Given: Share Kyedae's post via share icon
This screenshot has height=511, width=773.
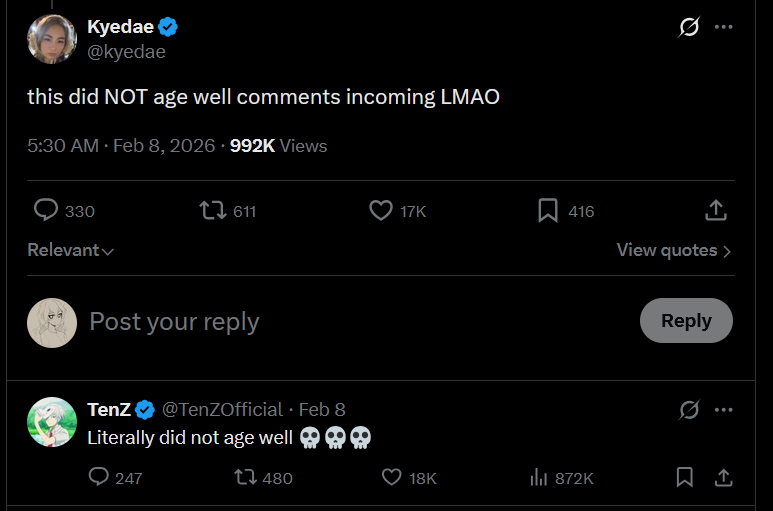Looking at the screenshot, I should point(715,210).
